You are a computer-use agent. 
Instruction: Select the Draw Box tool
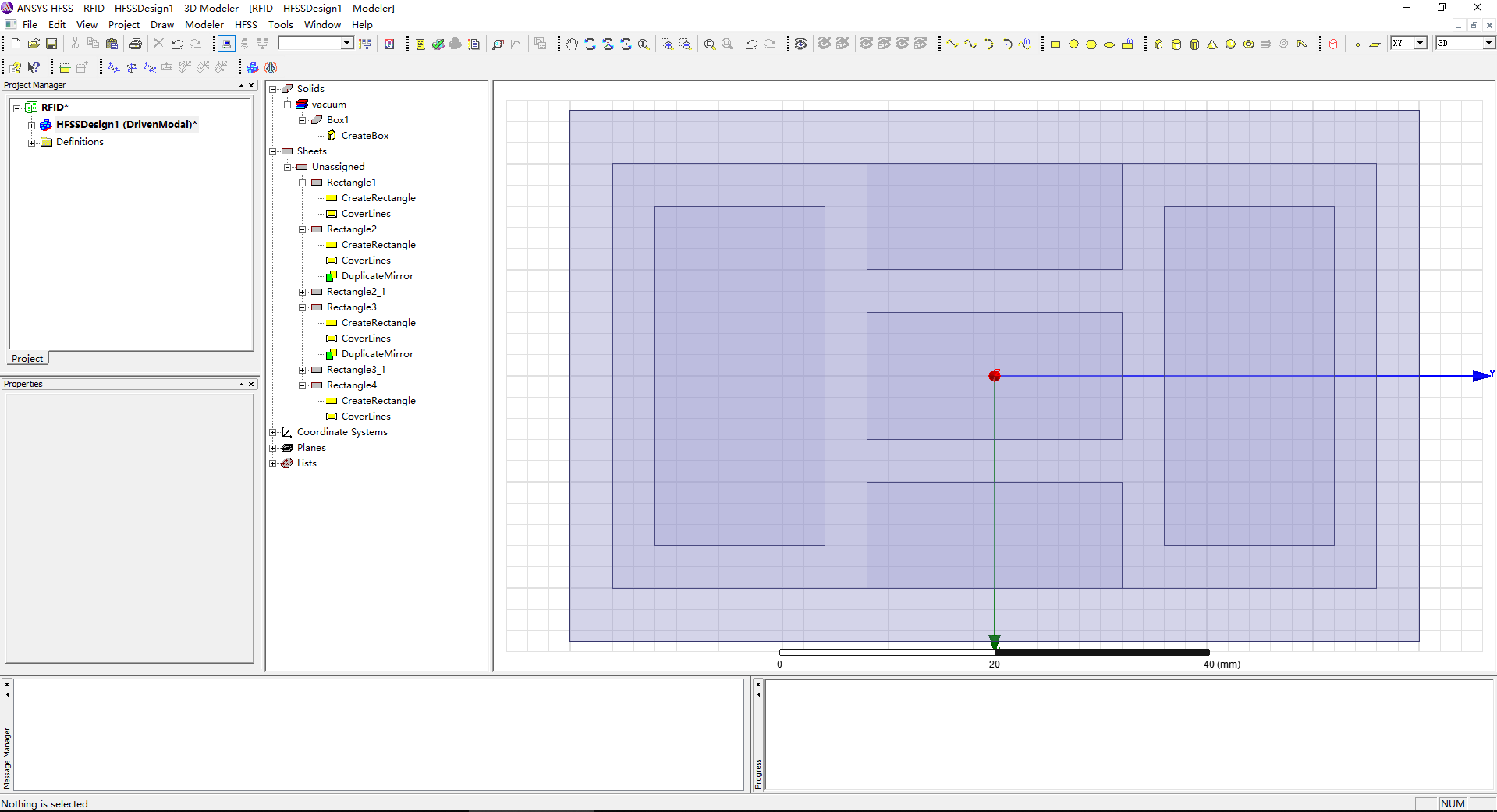tap(1158, 44)
